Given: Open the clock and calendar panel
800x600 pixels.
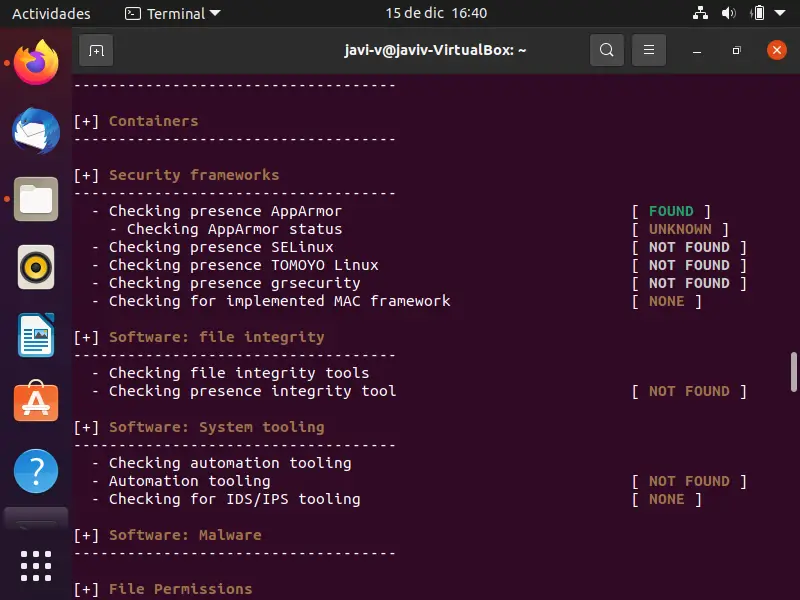Looking at the screenshot, I should click(x=436, y=14).
